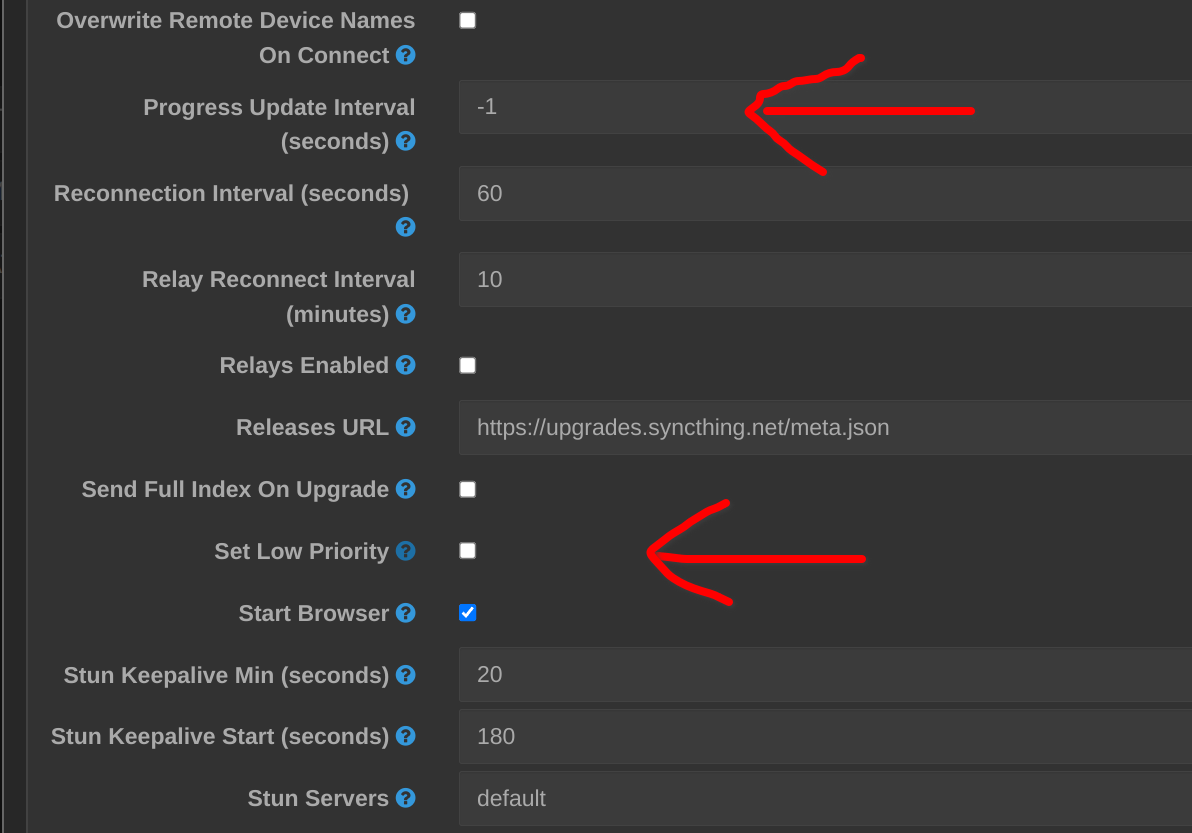Viewport: 1192px width, 833px height.
Task: Click the Stun Servers help icon
Action: (405, 798)
